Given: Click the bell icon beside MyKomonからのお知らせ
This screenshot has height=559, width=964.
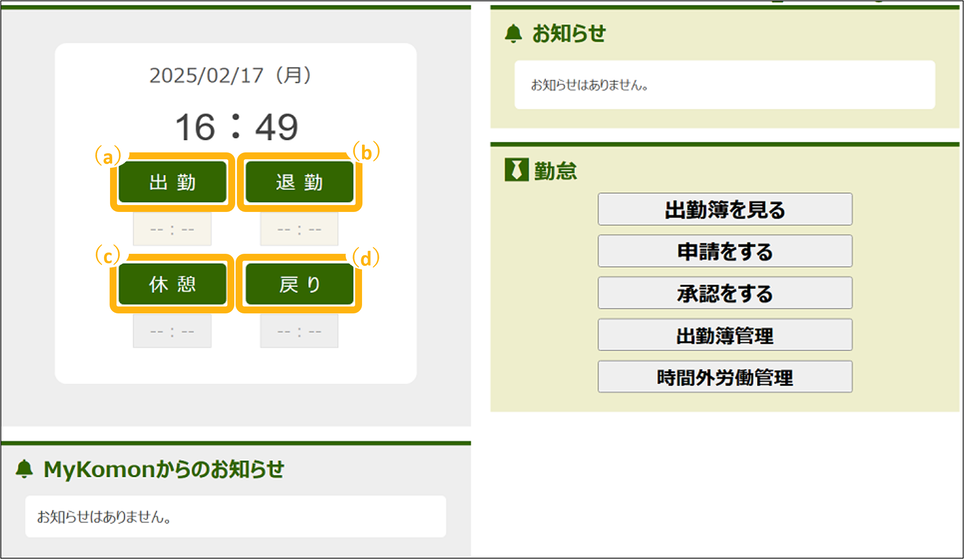Looking at the screenshot, I should (x=25, y=469).
